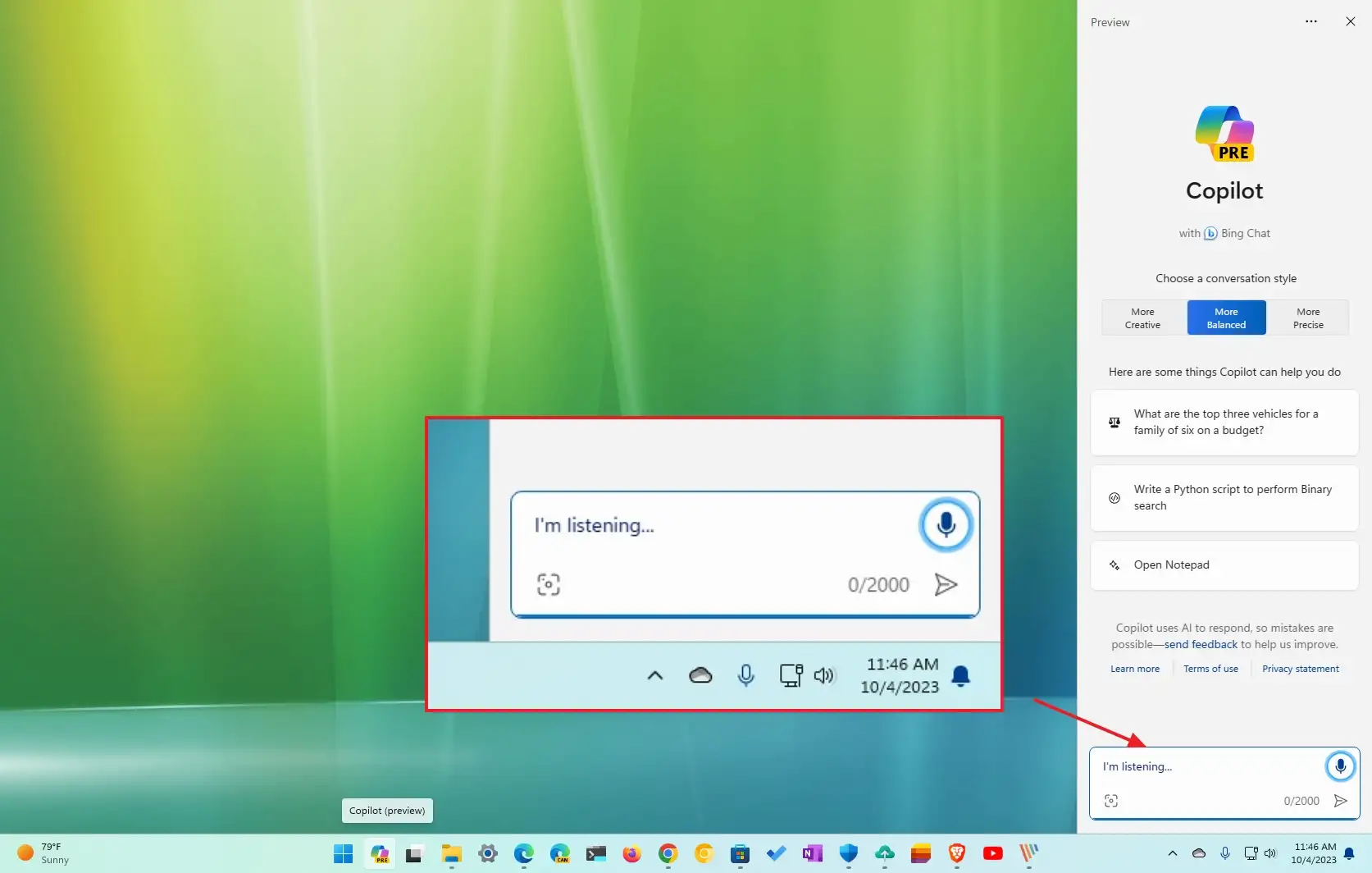Launch Firefox from the taskbar
The image size is (1372, 873).
pyautogui.click(x=631, y=853)
